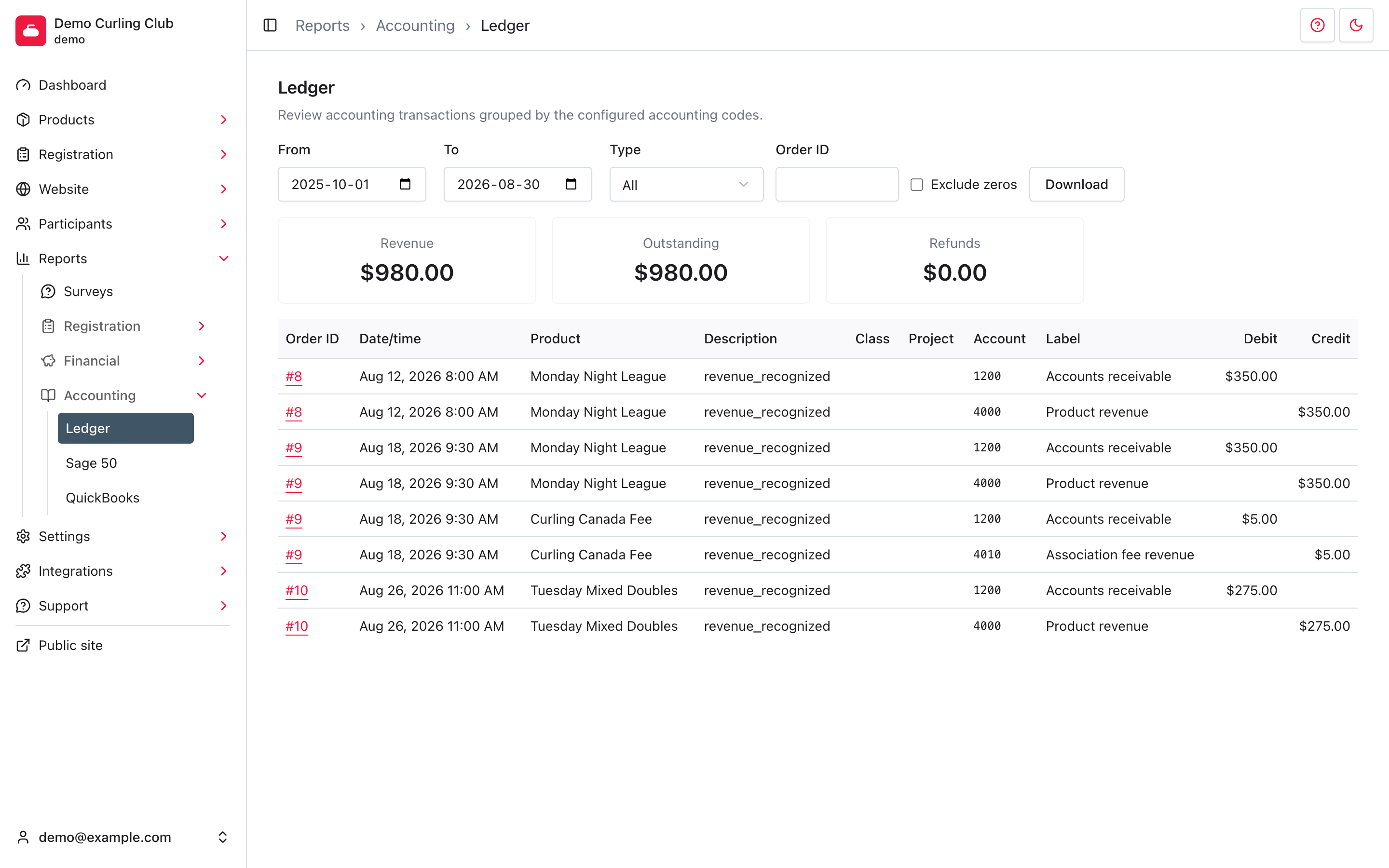Click the Debit column header

pos(1260,339)
